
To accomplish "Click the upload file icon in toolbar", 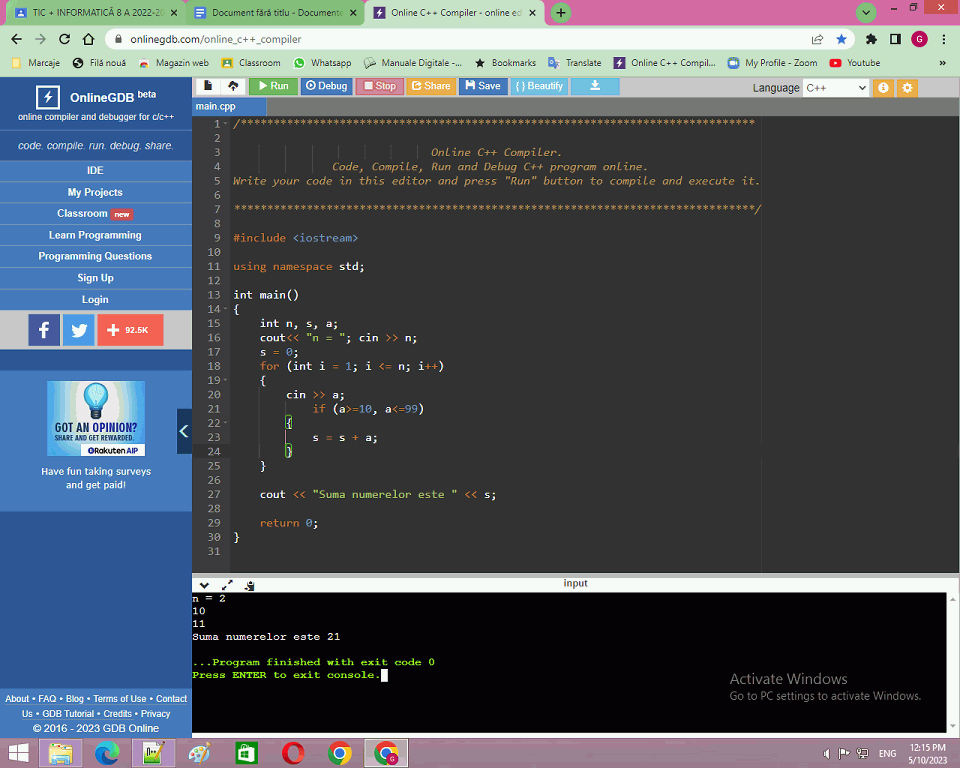I will [x=233, y=86].
